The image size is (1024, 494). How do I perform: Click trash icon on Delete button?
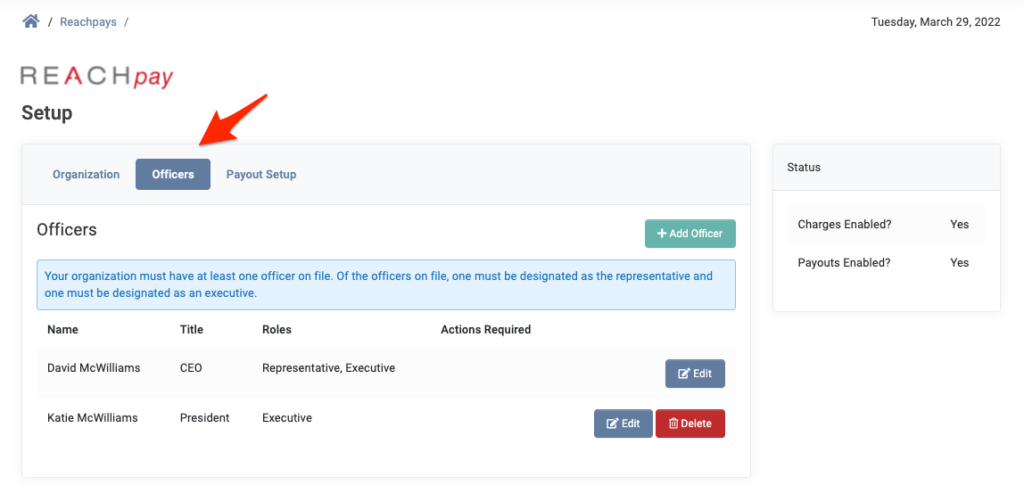coord(673,423)
